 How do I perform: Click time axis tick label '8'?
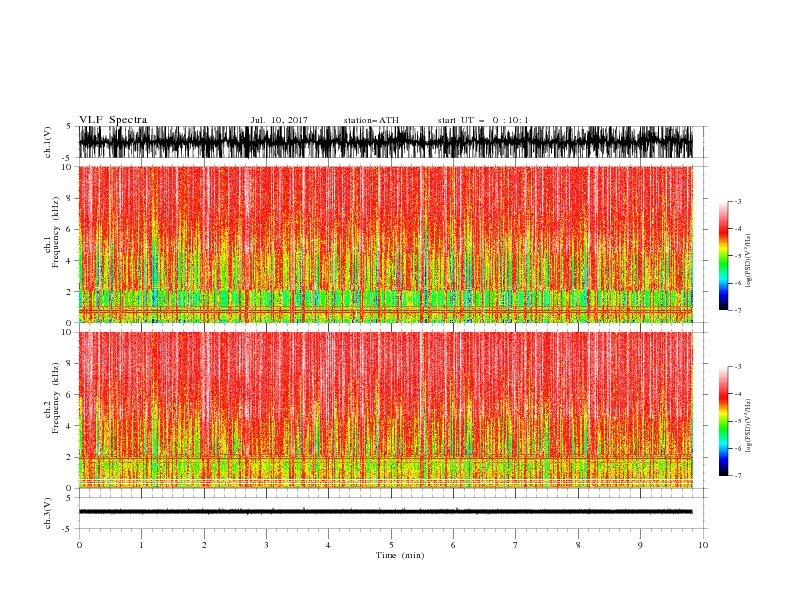tap(578, 545)
